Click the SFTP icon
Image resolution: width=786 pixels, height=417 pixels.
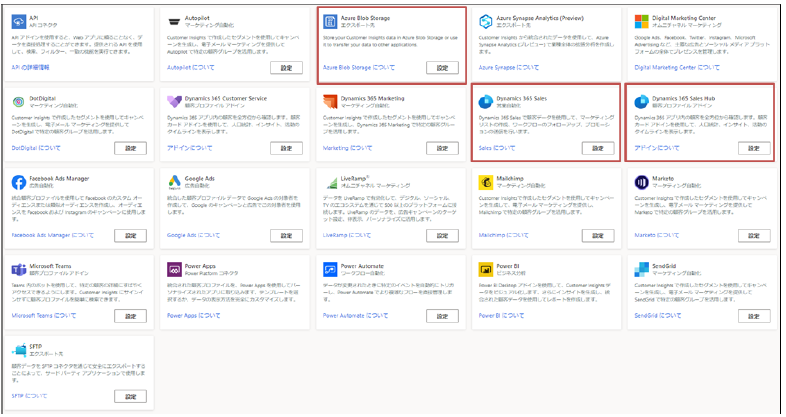coord(19,350)
